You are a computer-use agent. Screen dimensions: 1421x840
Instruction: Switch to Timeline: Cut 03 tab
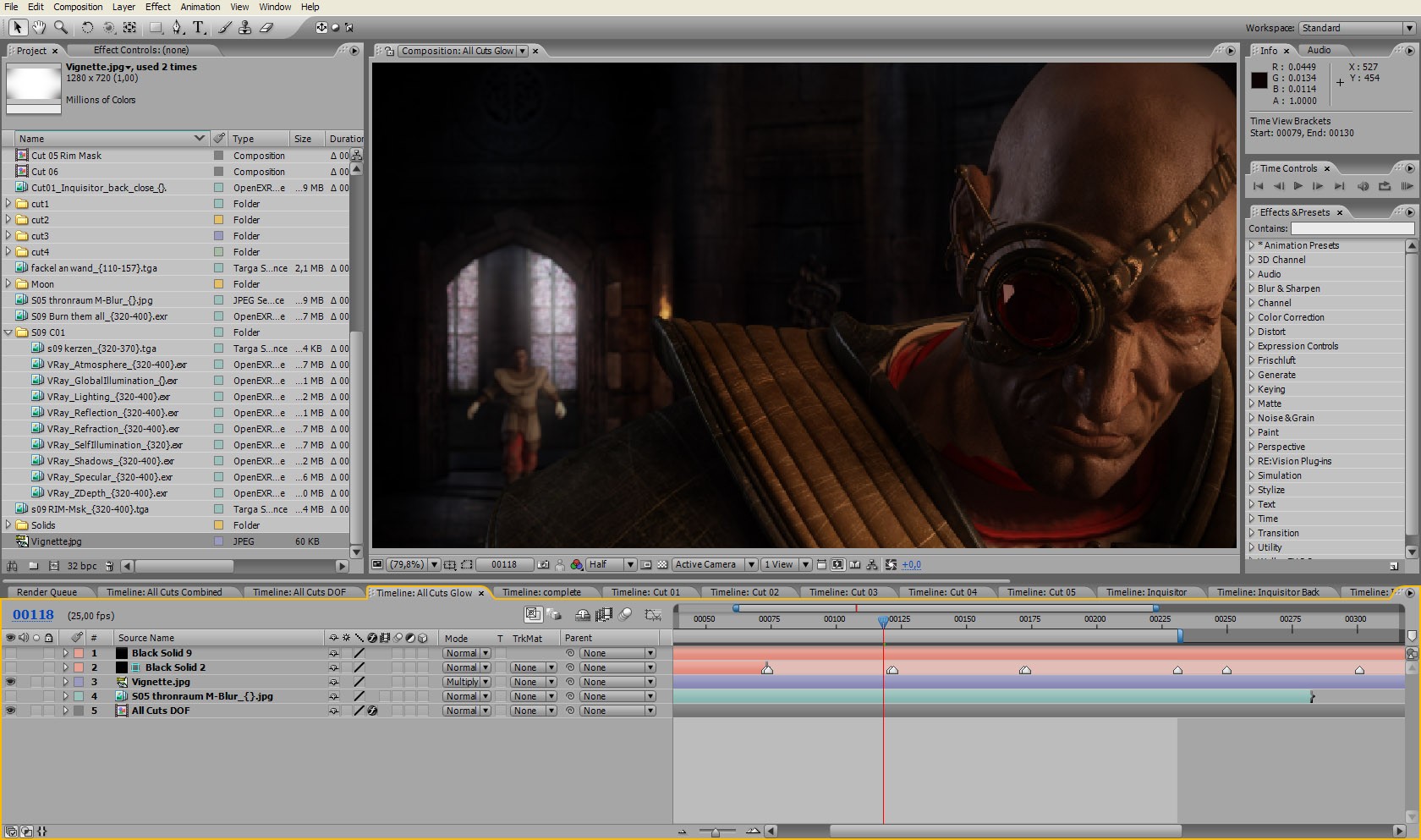(x=843, y=592)
